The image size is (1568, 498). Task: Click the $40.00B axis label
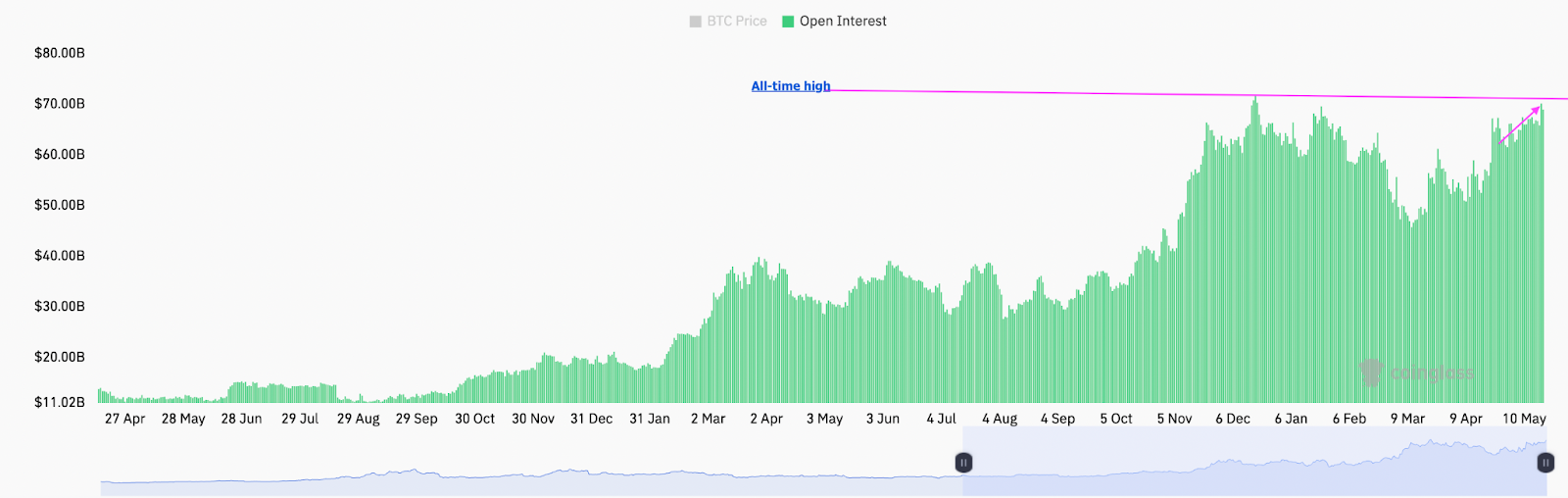[x=60, y=255]
